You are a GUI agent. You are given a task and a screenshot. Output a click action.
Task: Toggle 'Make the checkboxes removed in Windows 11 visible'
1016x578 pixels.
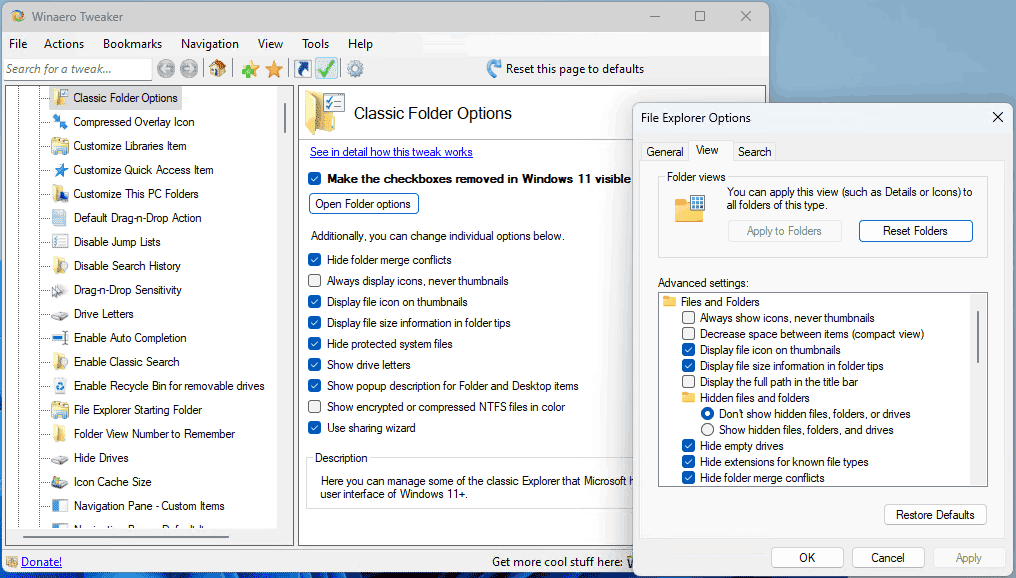[x=315, y=179]
